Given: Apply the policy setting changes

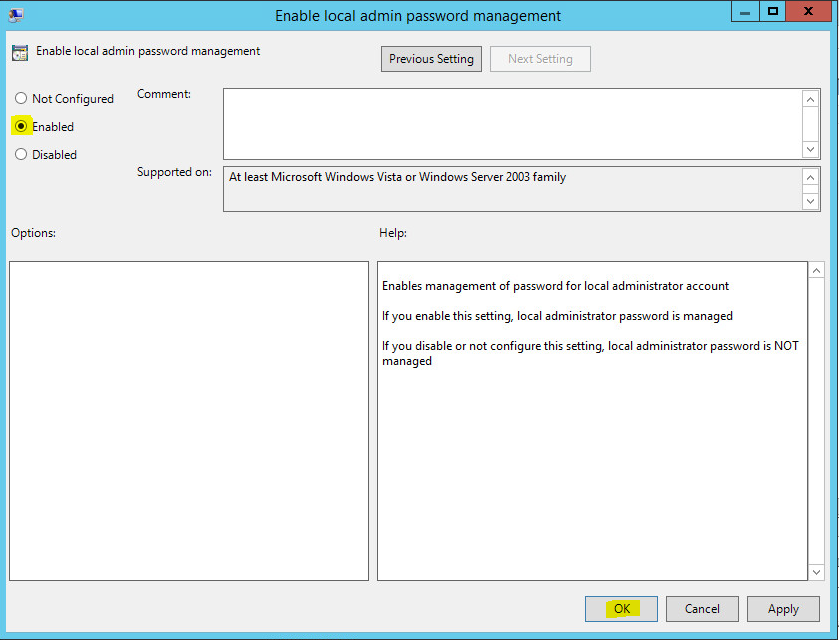Looking at the screenshot, I should pyautogui.click(x=783, y=608).
